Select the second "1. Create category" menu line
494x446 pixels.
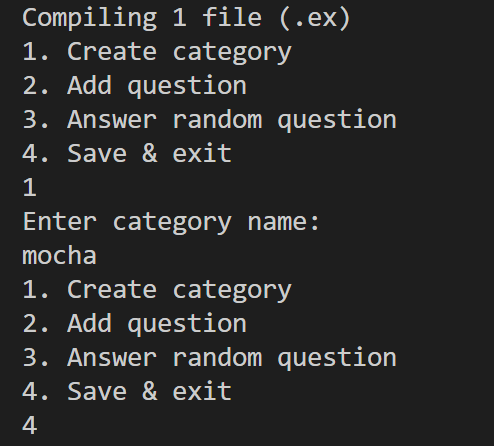click(x=157, y=291)
